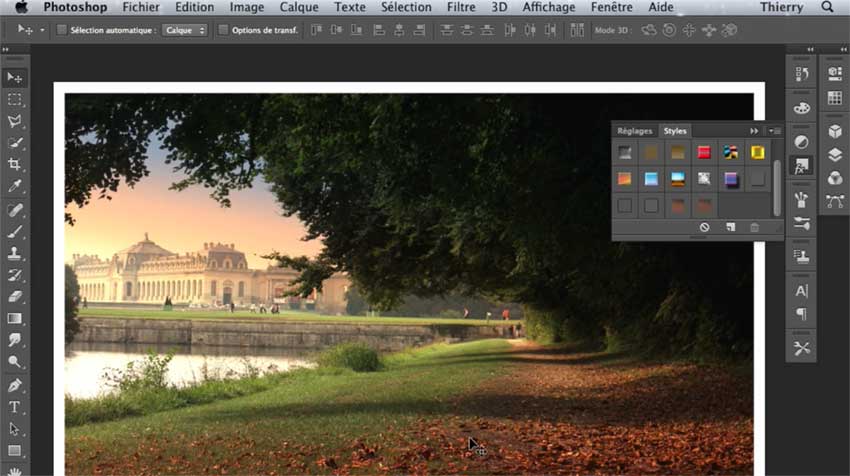The width and height of the screenshot is (850, 476).
Task: Select the Crop tool
Action: click(x=15, y=164)
